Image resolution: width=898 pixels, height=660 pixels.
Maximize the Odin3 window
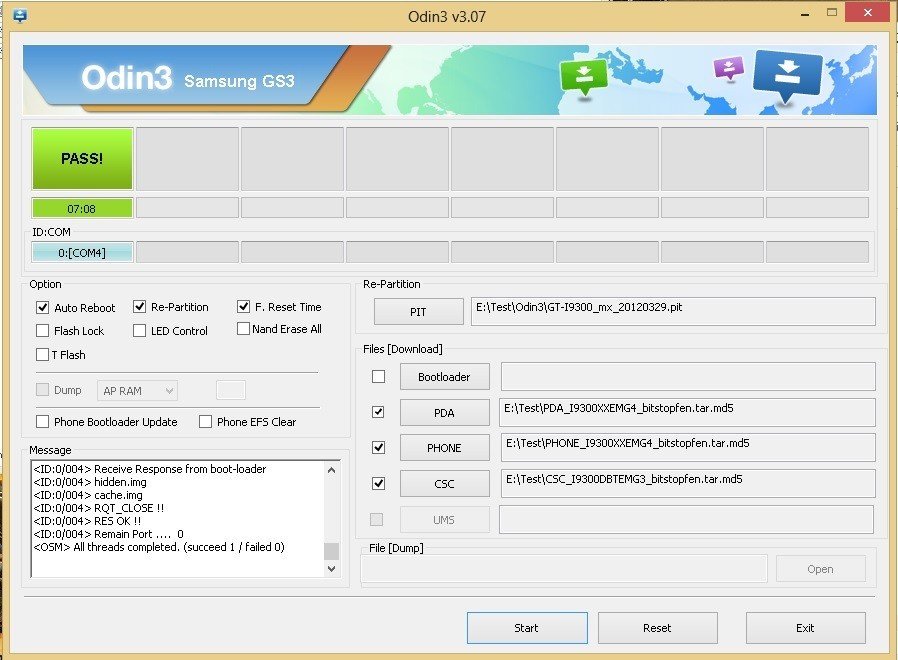pyautogui.click(x=832, y=13)
